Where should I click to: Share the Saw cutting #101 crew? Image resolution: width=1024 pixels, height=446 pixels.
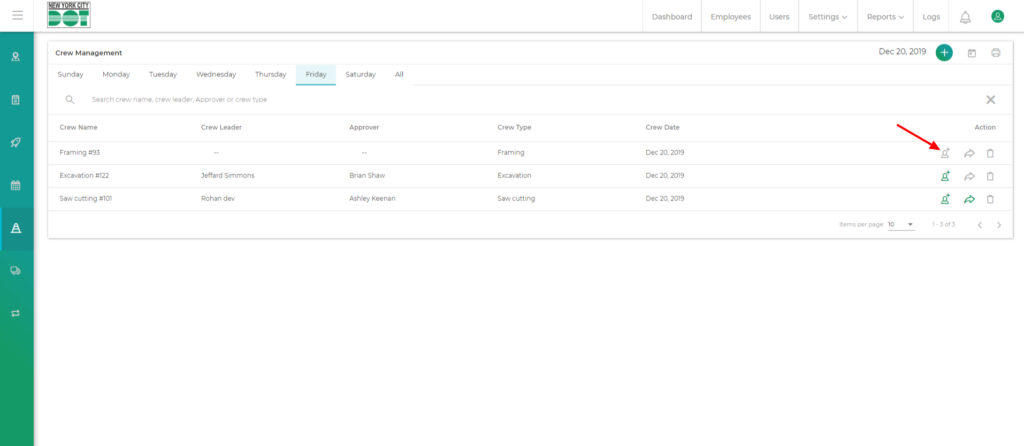click(969, 199)
